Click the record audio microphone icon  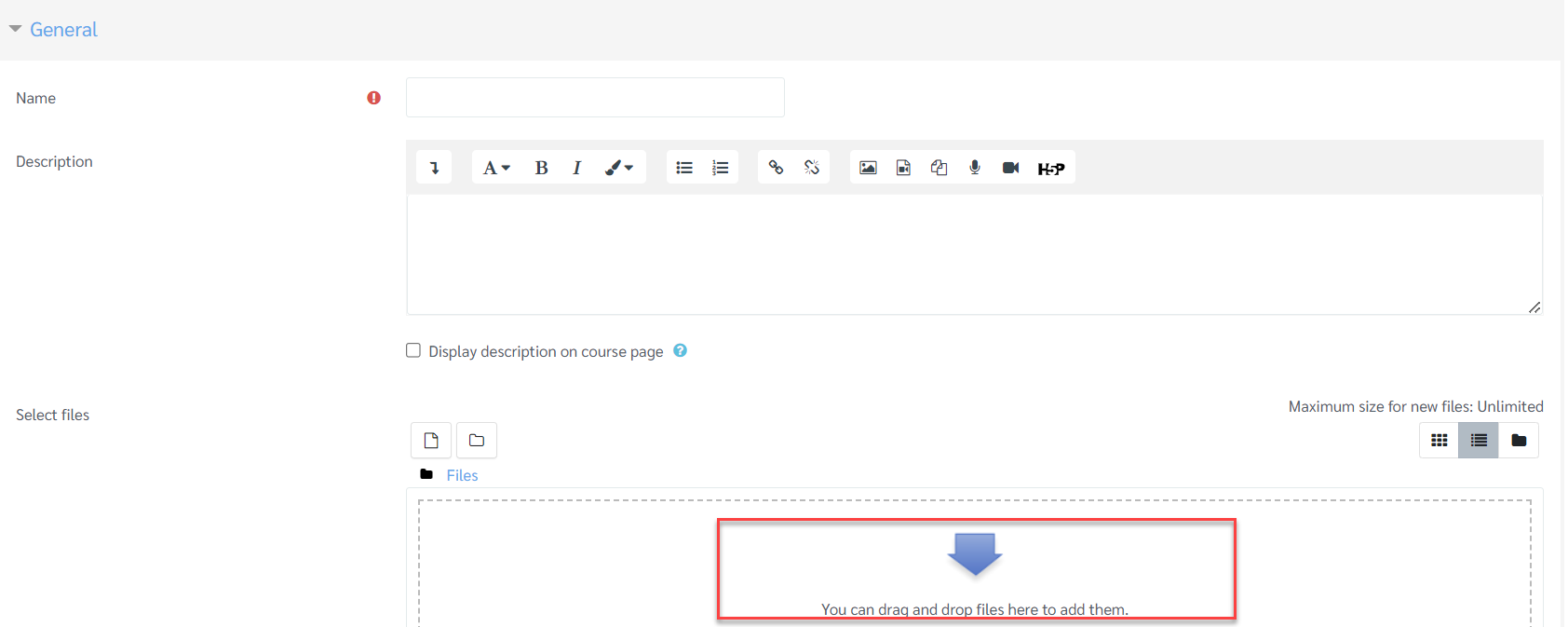975,168
